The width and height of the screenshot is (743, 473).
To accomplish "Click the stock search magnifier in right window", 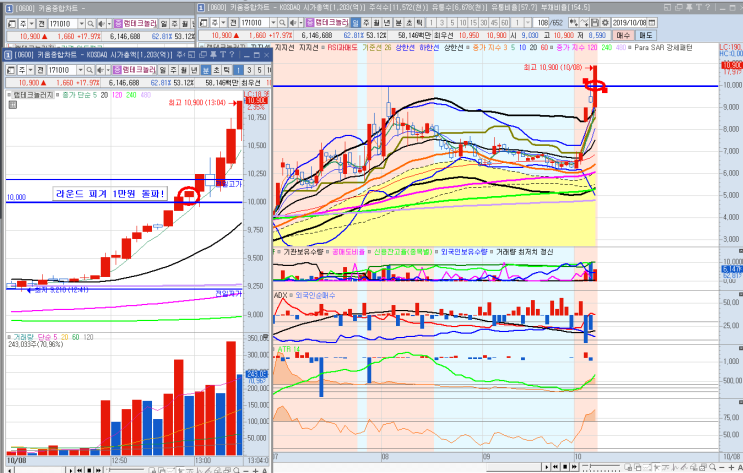I will click(x=282, y=23).
